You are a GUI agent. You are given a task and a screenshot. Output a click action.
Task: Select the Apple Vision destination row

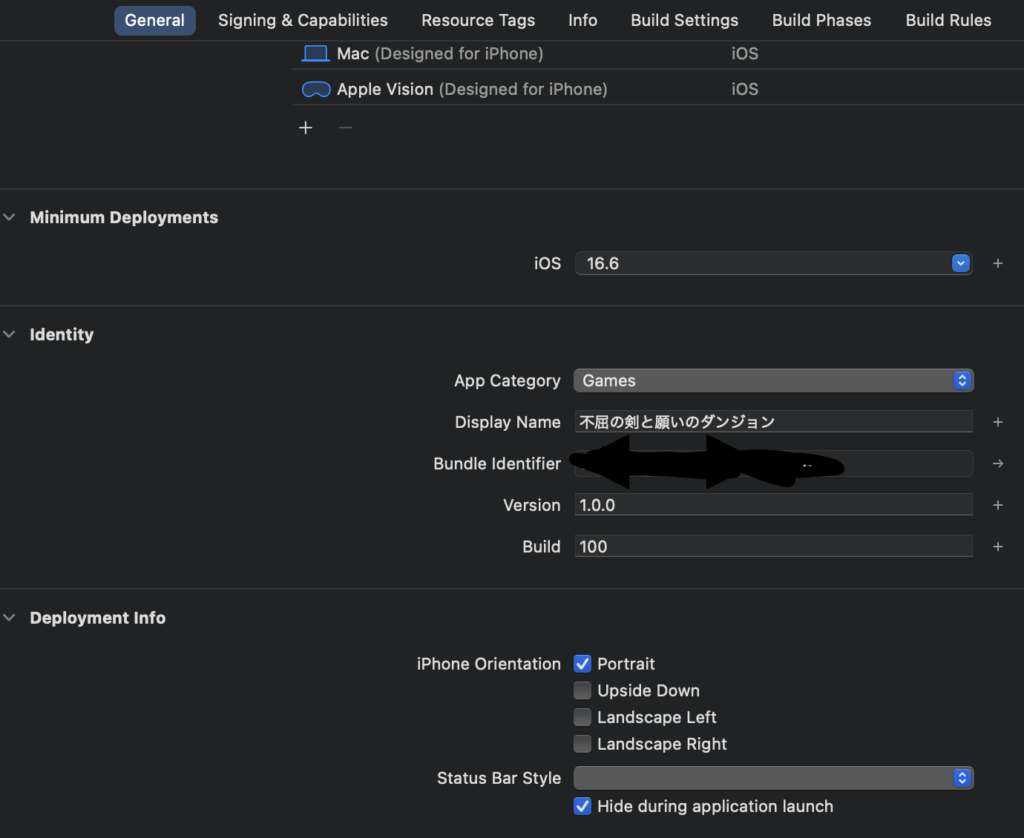coord(470,89)
